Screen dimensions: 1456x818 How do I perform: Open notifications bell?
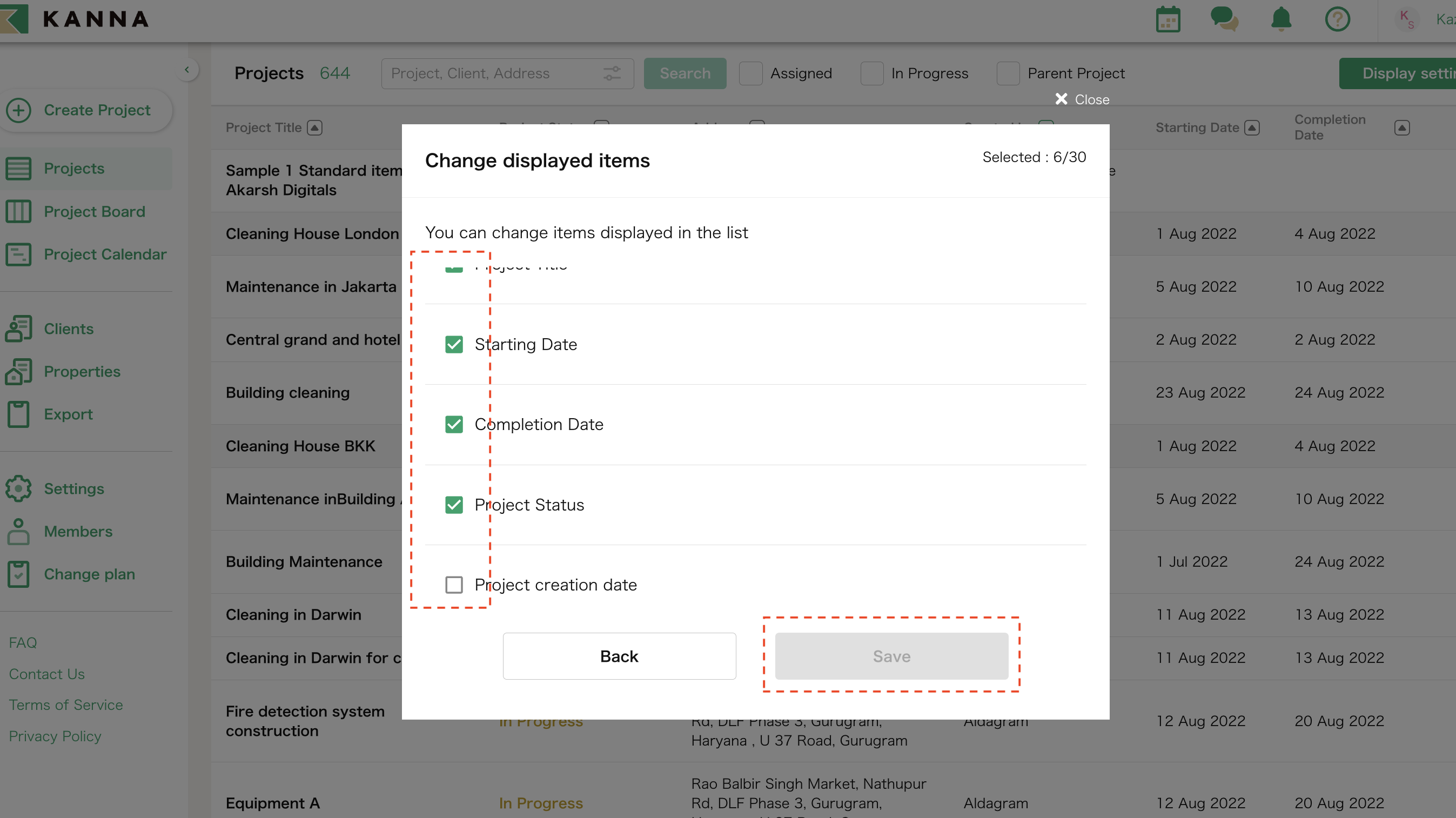coord(1281,19)
